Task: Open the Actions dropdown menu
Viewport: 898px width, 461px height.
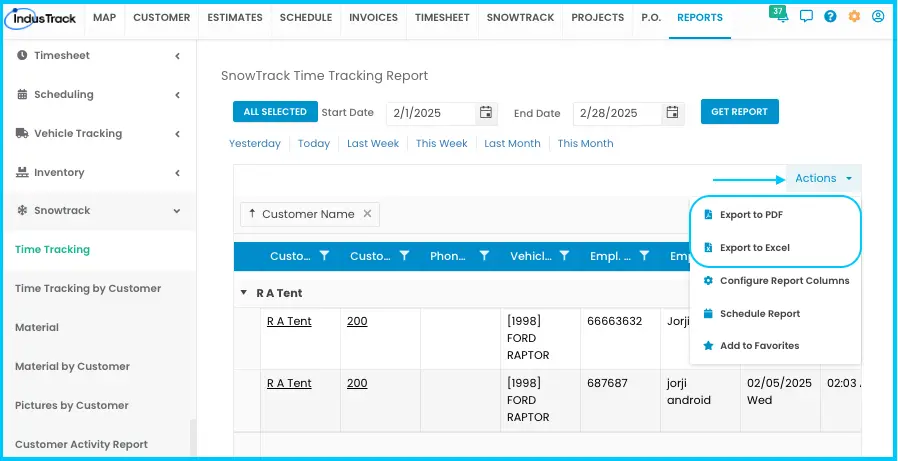Action: tap(824, 179)
